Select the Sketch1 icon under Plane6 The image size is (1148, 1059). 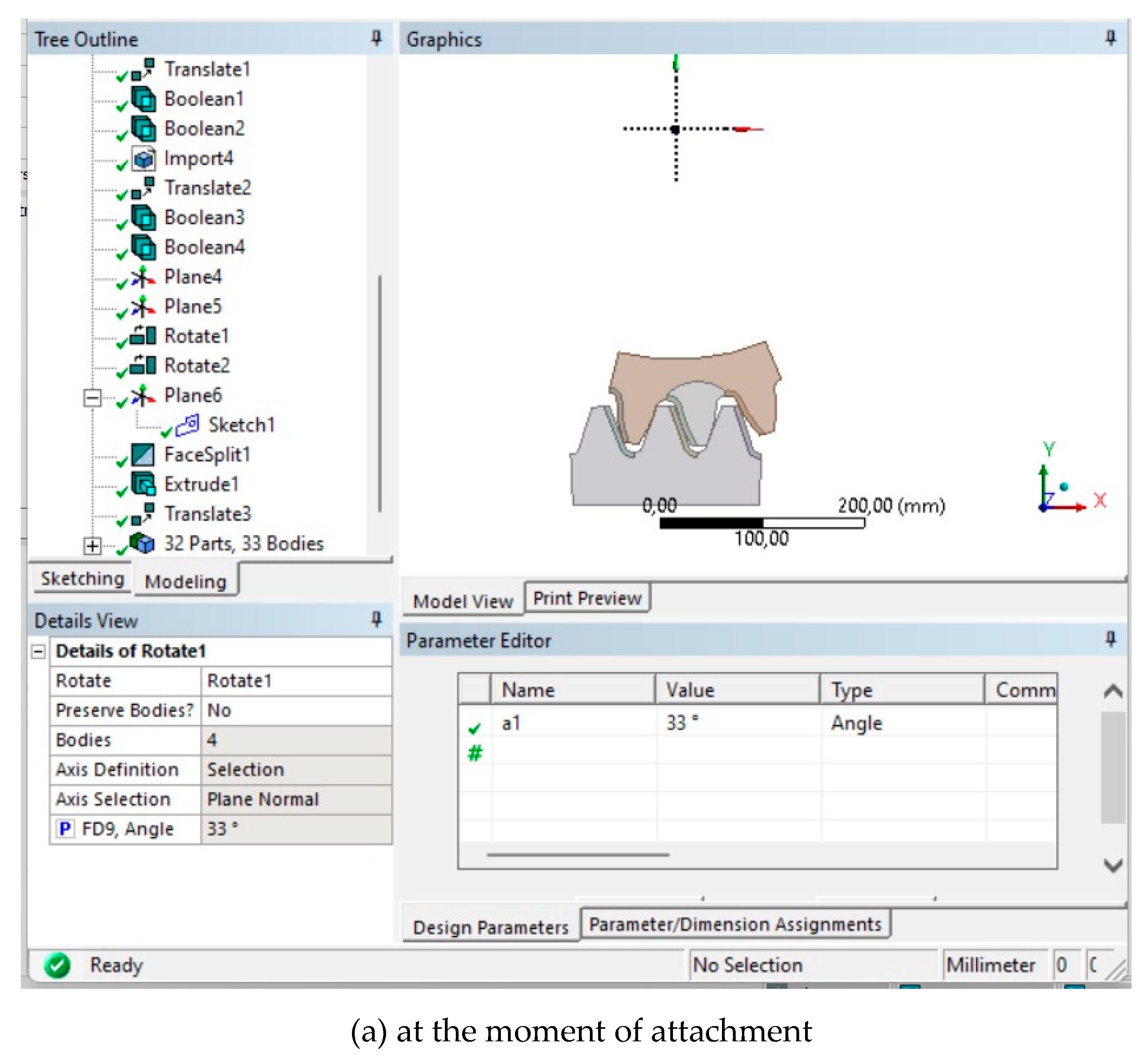pos(187,425)
